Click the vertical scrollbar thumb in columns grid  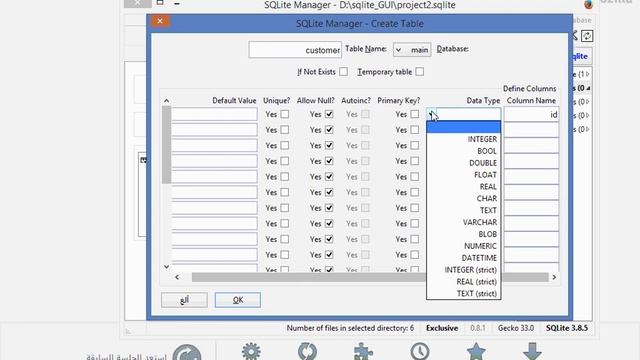click(166, 145)
